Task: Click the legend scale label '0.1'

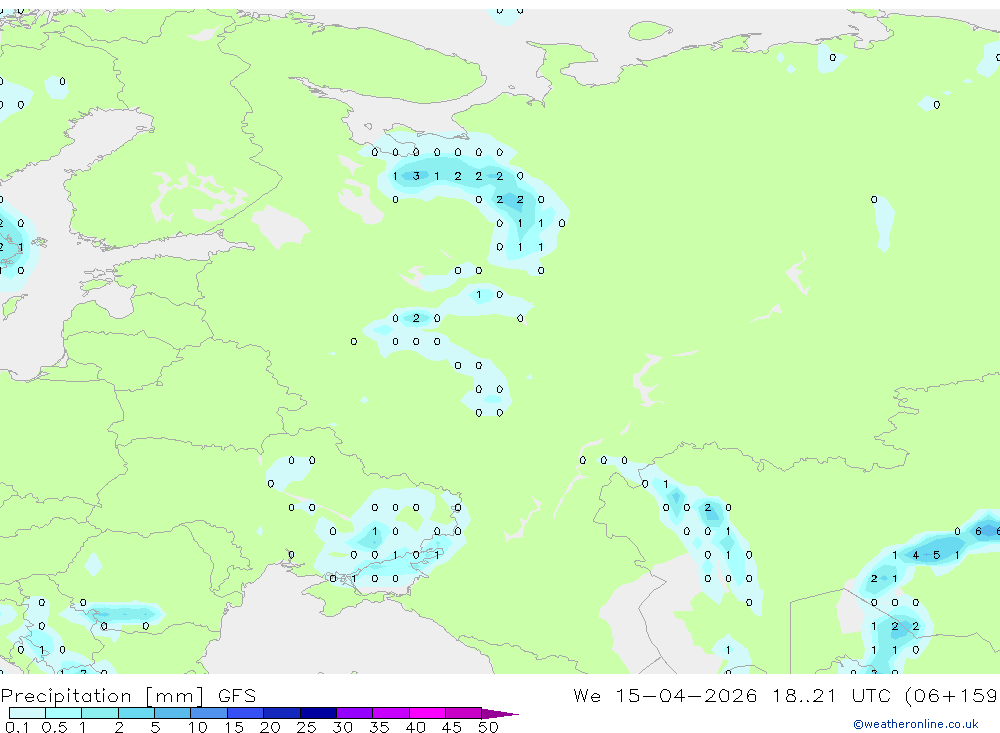Action: click(x=17, y=727)
